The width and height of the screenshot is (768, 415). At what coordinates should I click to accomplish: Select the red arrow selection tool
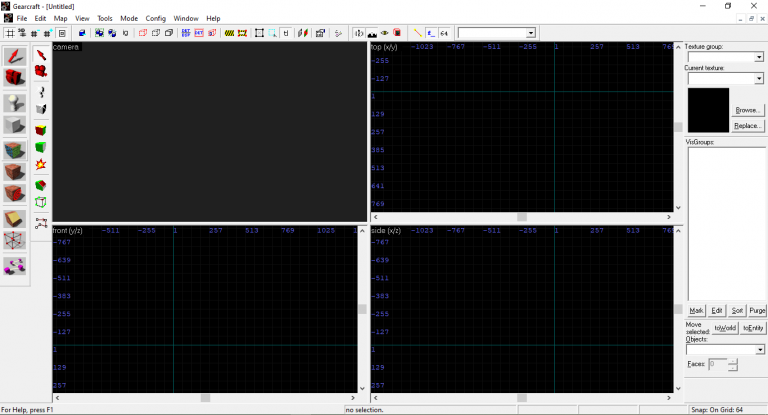pyautogui.click(x=16, y=55)
